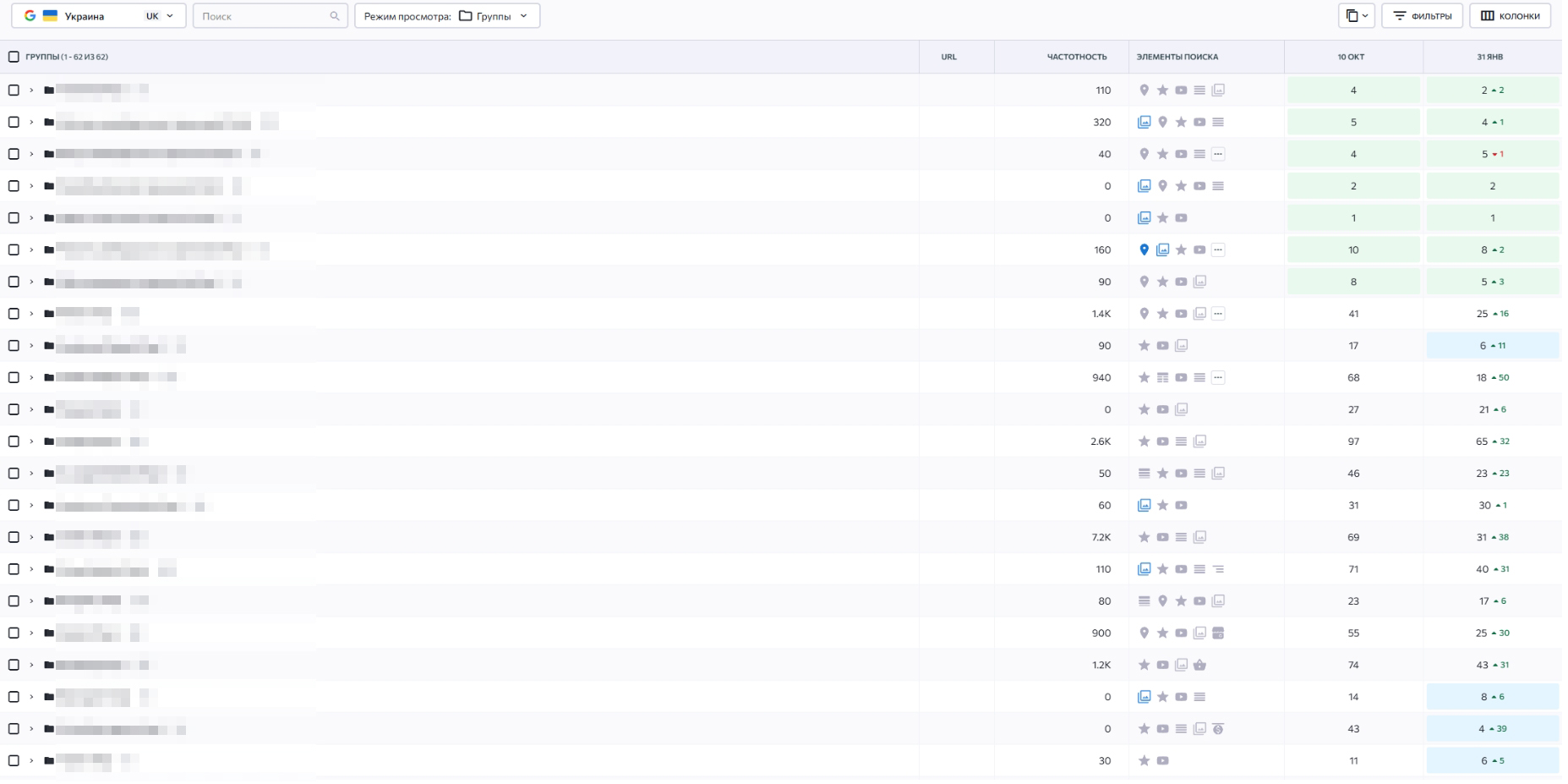This screenshot has width=1568, height=784.
Task: Click the video icon in the 30 frequency row
Action: pyautogui.click(x=1163, y=760)
